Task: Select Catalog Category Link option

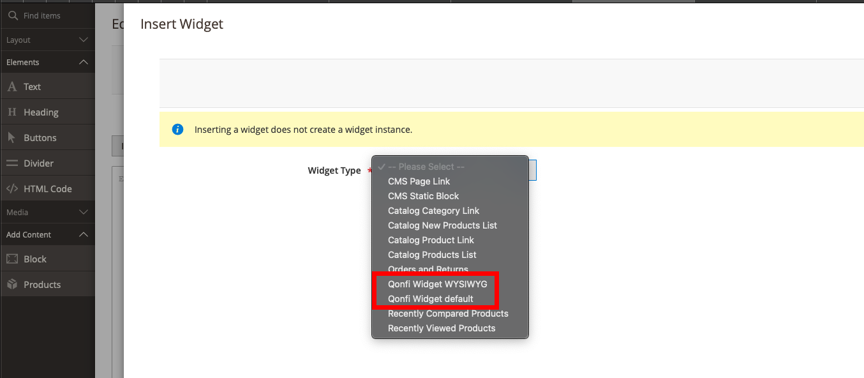Action: click(x=450, y=211)
